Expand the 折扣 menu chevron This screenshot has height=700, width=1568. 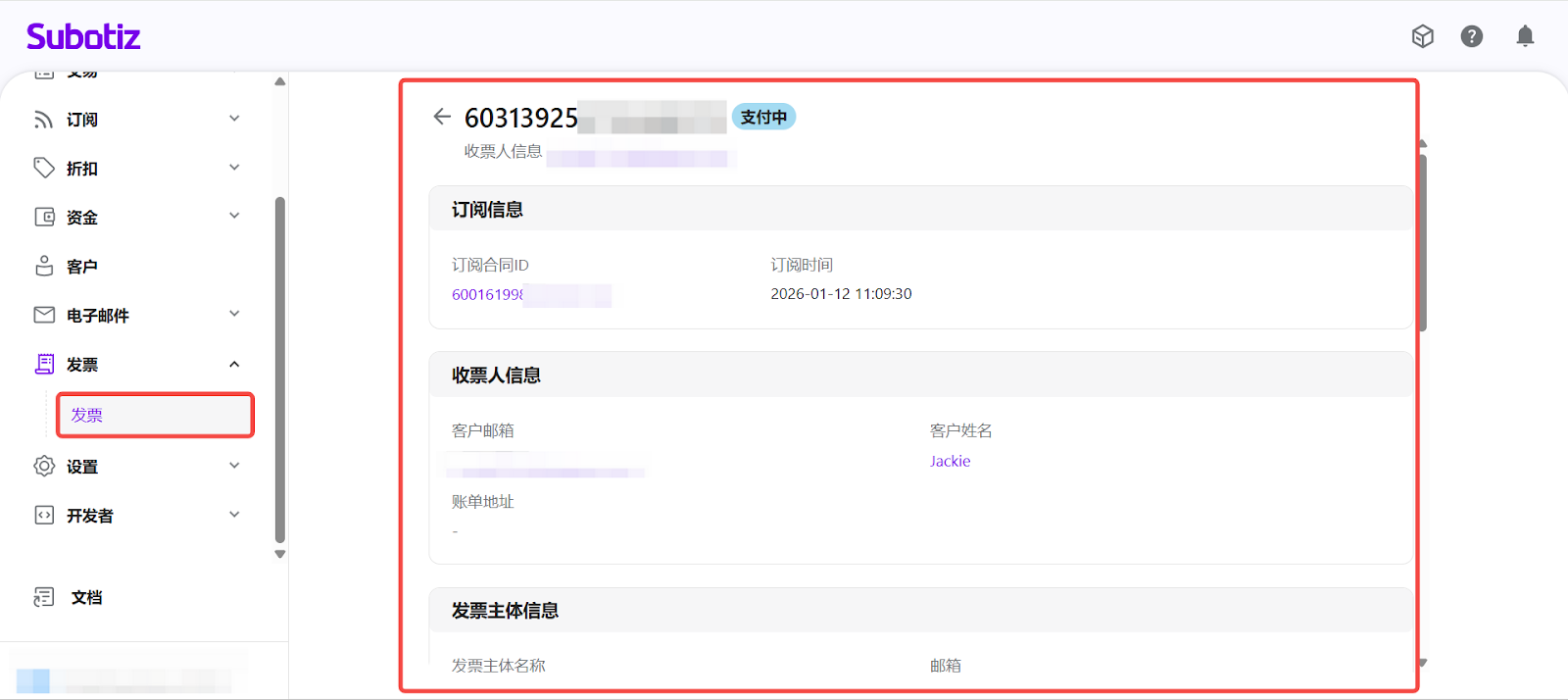[234, 168]
